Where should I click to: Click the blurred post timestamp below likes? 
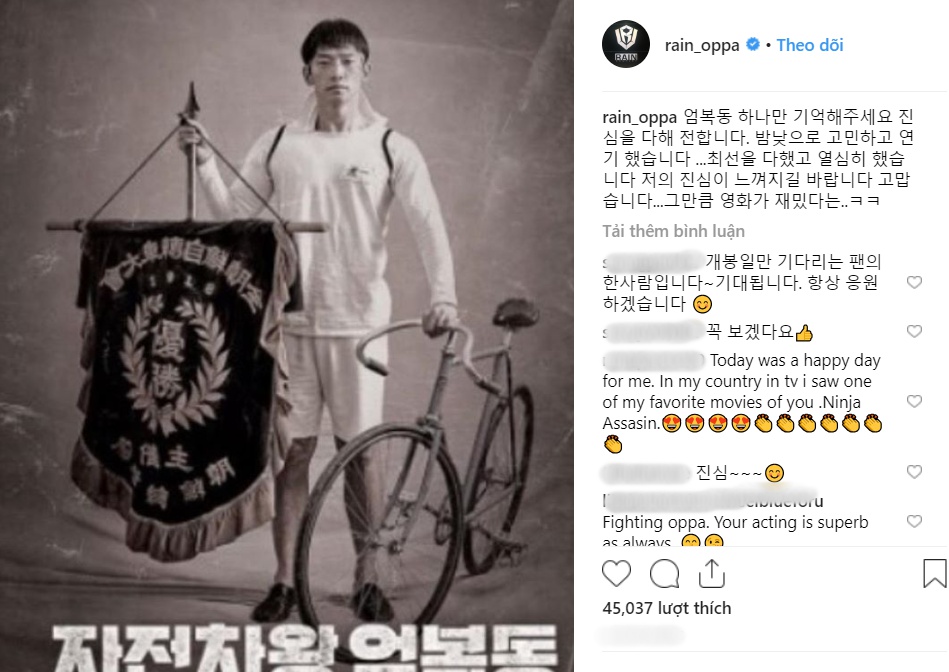click(642, 634)
